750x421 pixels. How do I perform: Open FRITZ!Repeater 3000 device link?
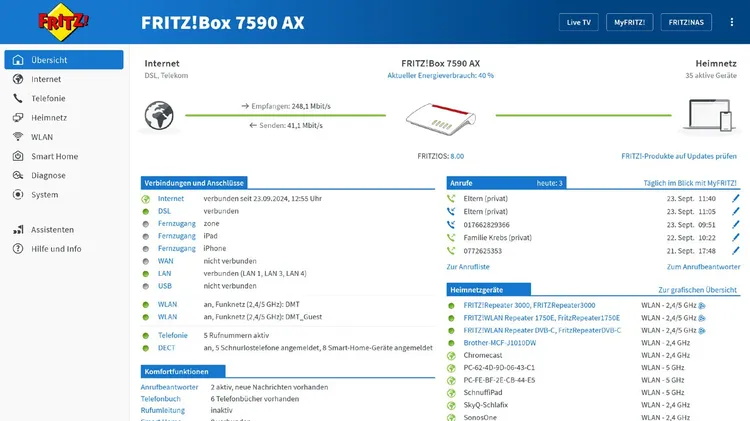(529, 305)
